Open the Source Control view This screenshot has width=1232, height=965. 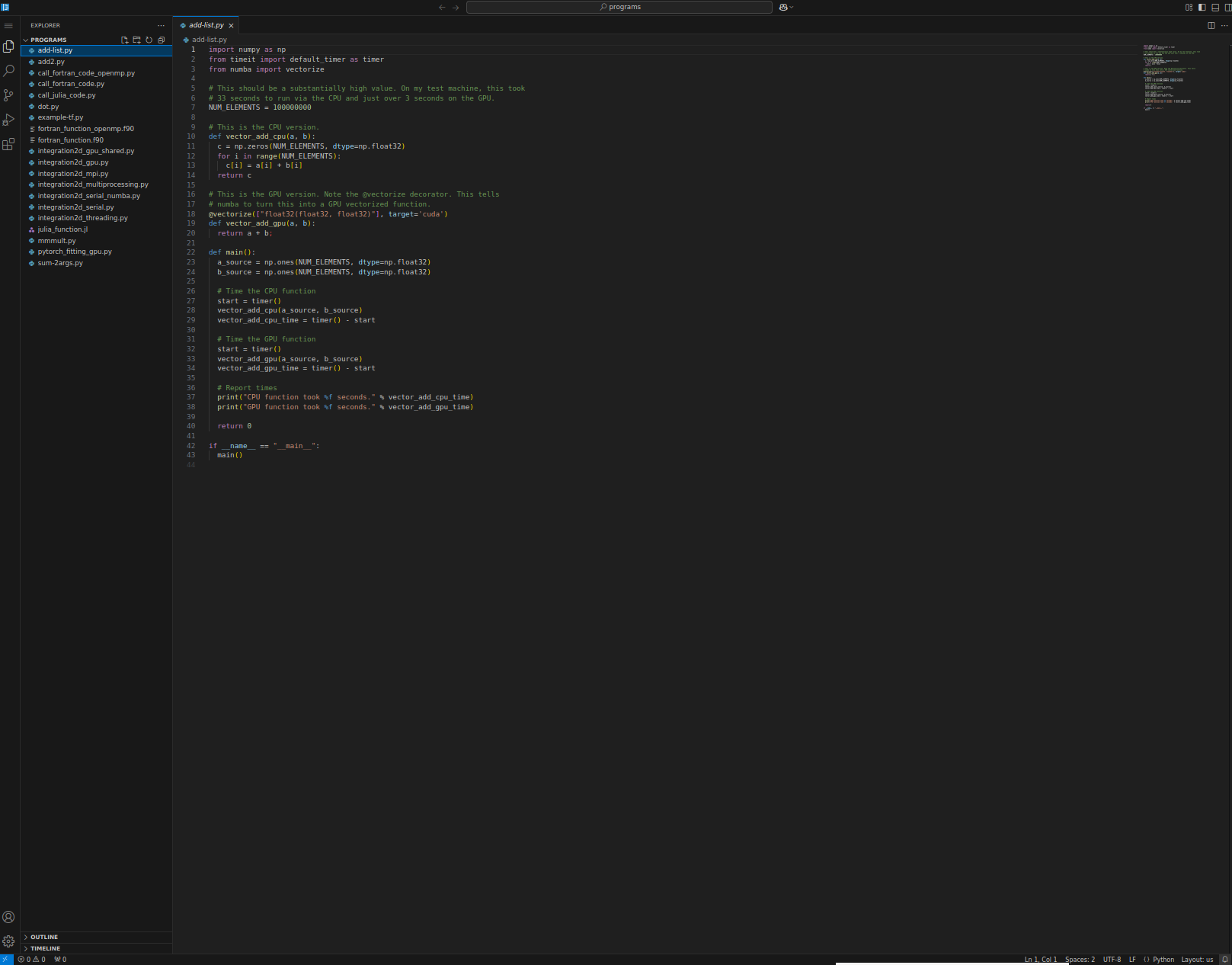click(8, 95)
